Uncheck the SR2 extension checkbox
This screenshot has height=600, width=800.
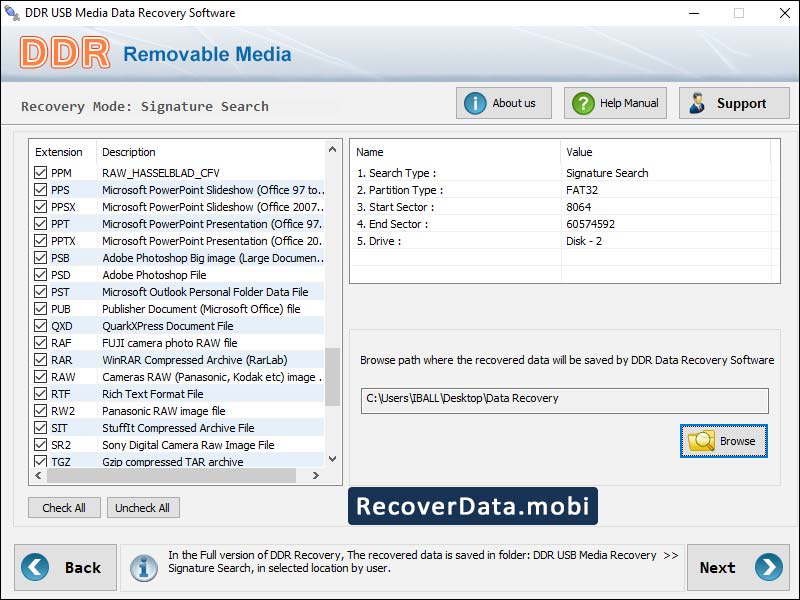pos(40,445)
